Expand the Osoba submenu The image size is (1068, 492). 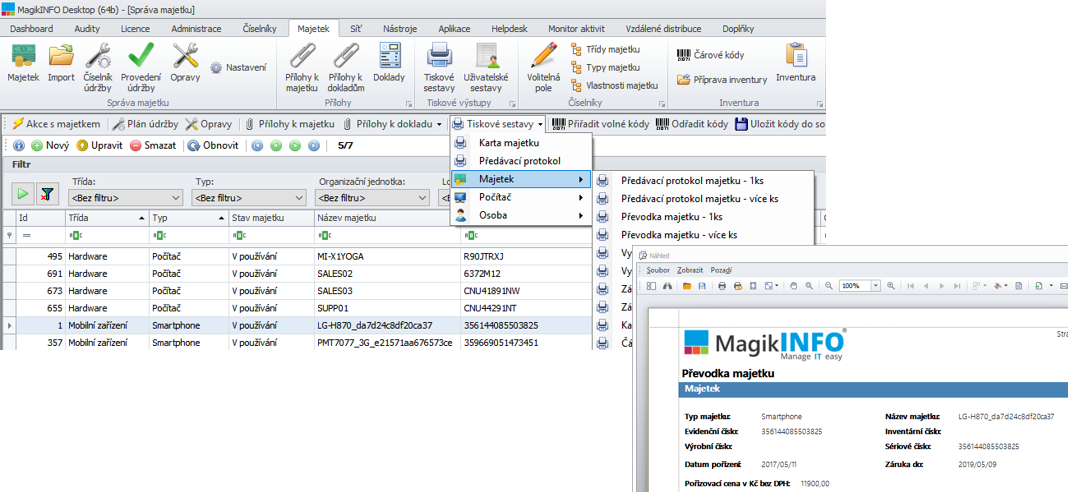point(521,215)
